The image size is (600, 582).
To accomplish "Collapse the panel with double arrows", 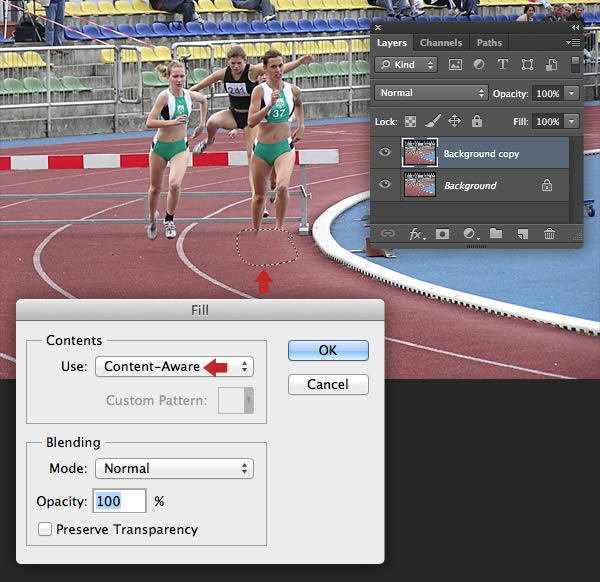I will click(x=576, y=28).
